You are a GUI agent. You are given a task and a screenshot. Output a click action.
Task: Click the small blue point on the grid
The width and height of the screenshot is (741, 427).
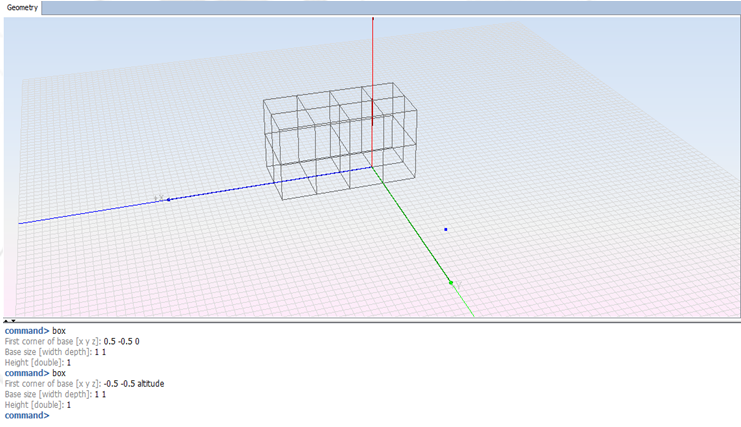click(446, 229)
